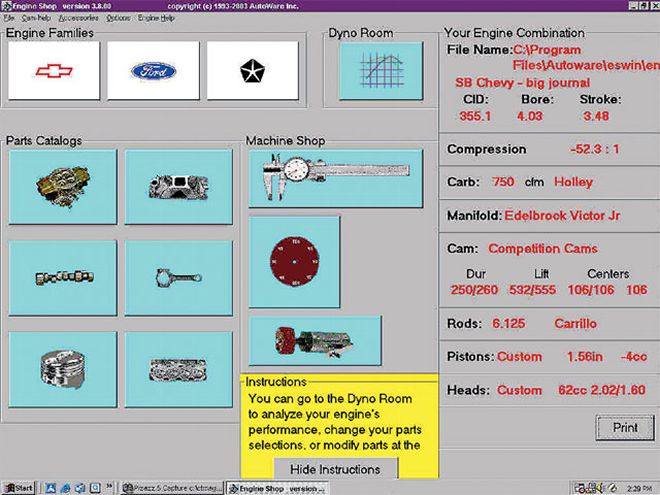Click the Windows Start button
This screenshot has height=495, width=660.
[x=19, y=488]
